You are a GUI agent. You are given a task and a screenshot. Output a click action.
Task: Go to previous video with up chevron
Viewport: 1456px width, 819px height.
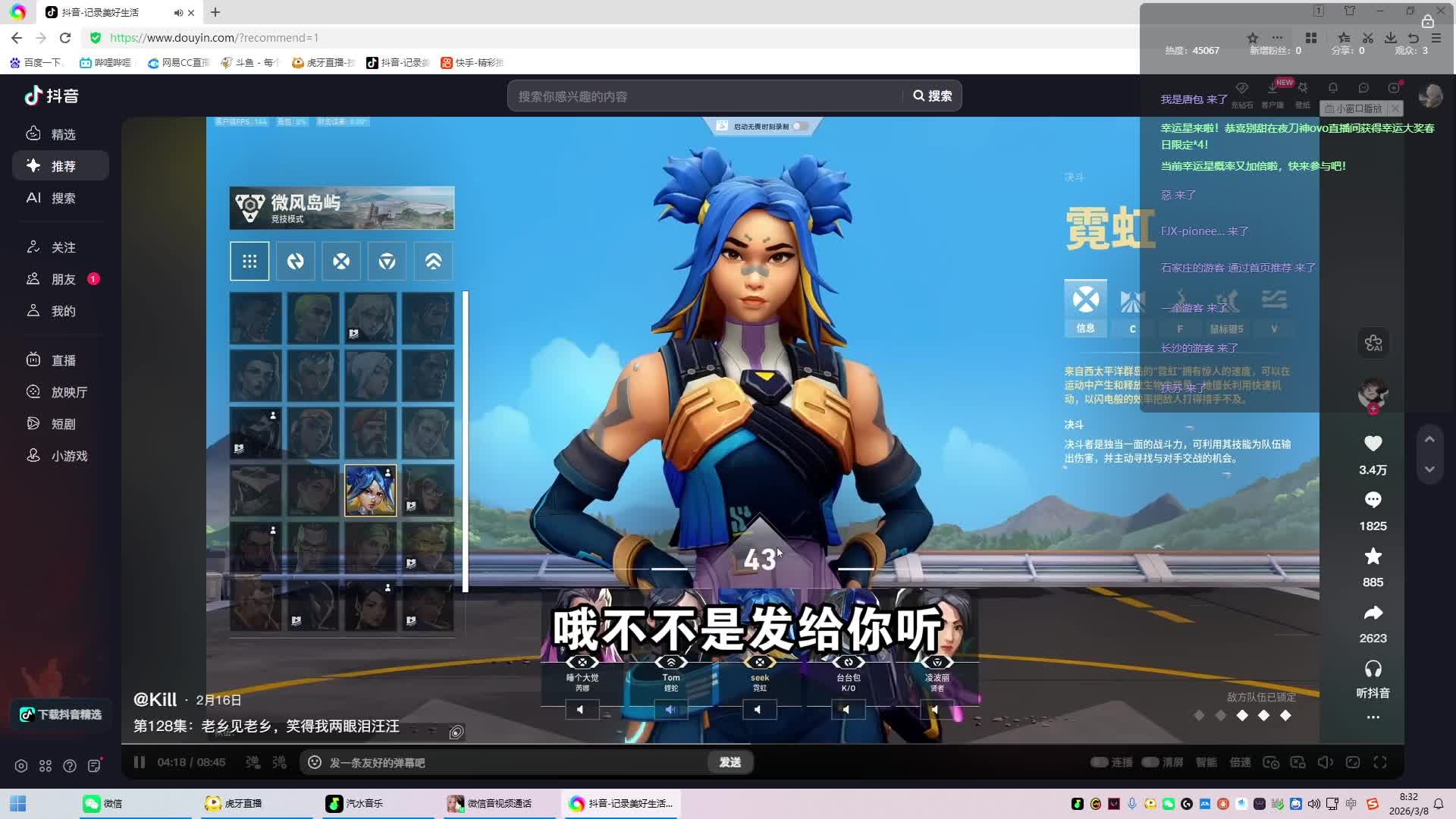1429,439
